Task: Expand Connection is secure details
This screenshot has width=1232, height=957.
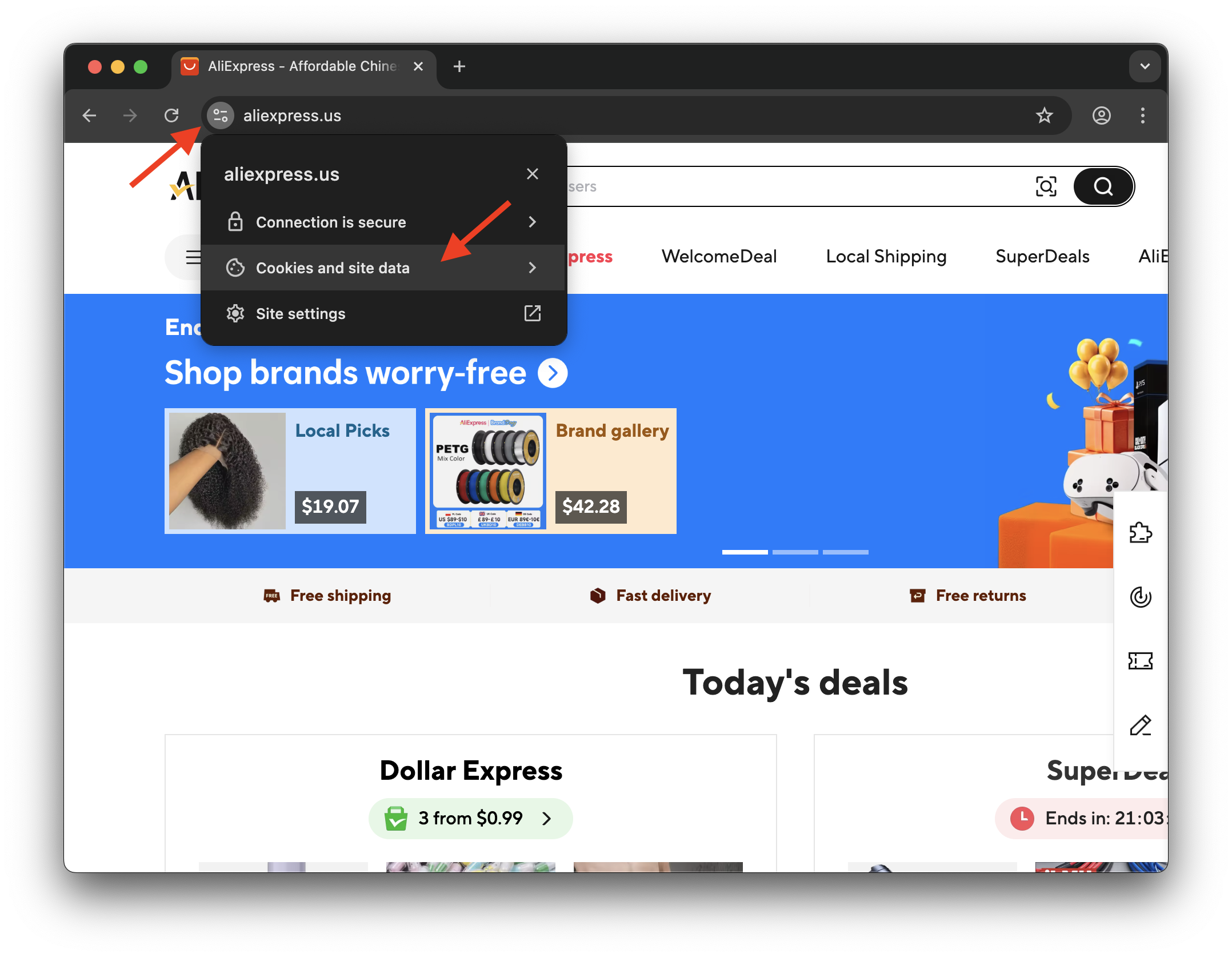Action: click(x=383, y=222)
